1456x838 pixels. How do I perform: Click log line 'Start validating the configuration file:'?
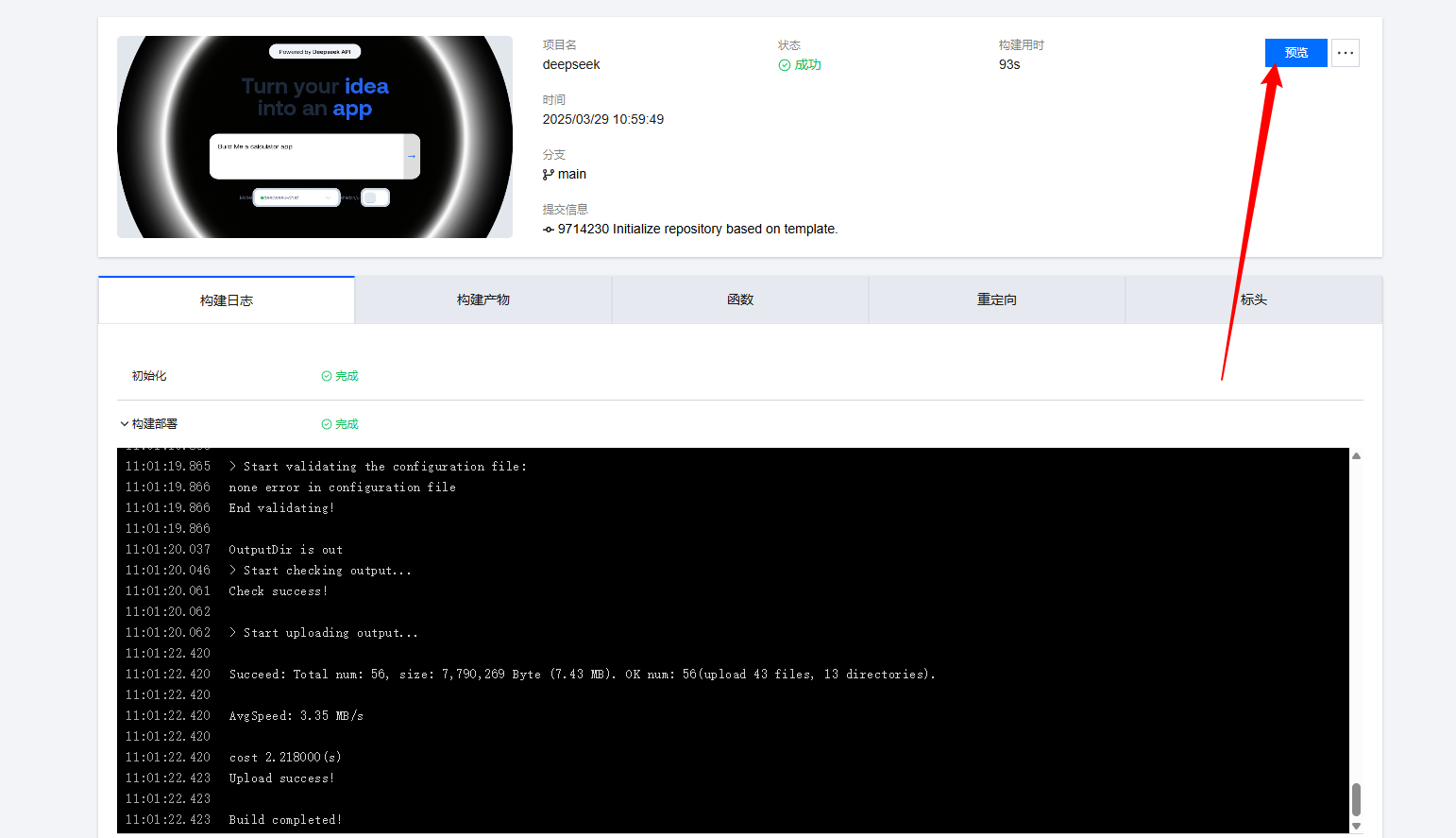click(x=378, y=467)
